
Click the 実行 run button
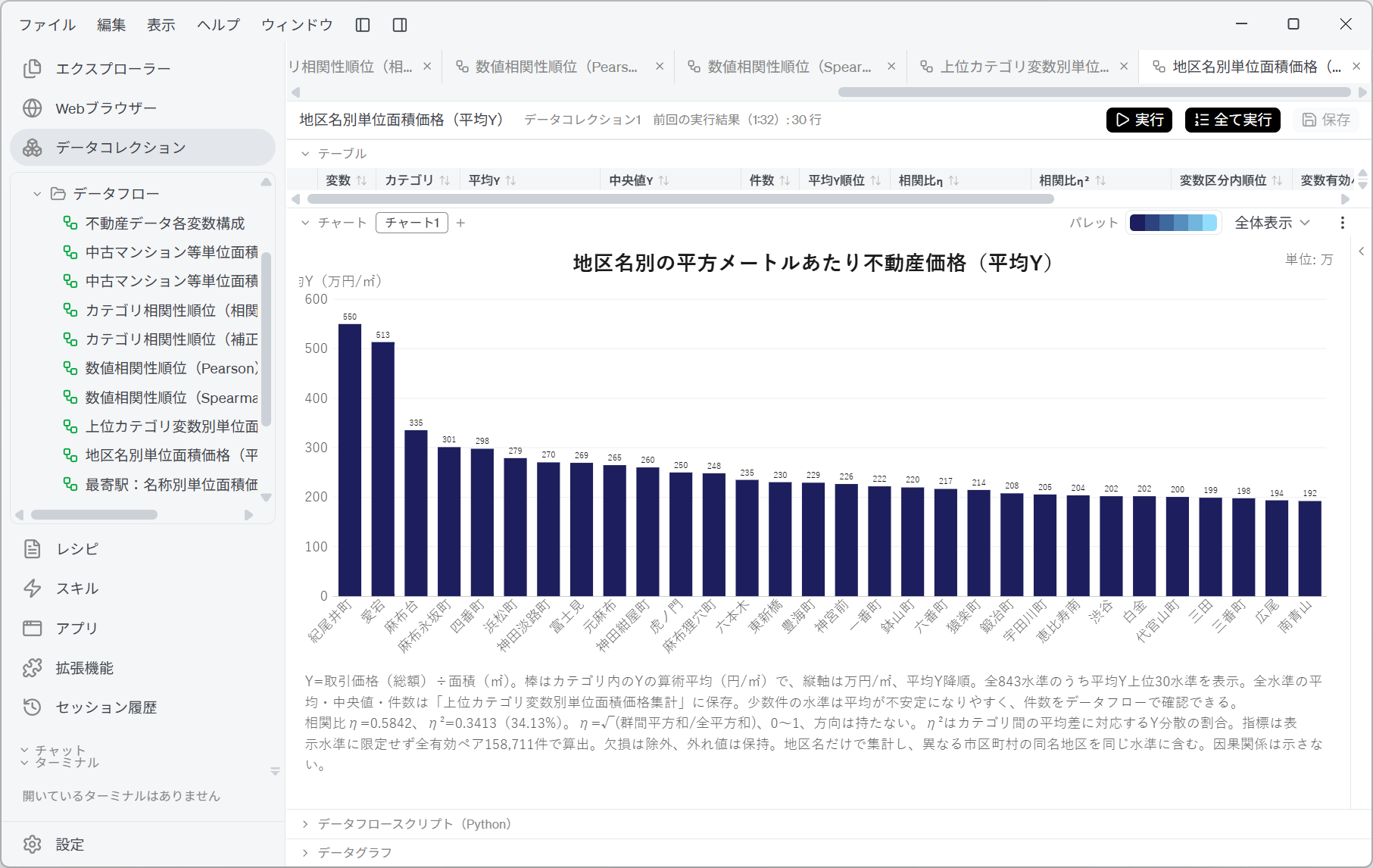pyautogui.click(x=1139, y=120)
